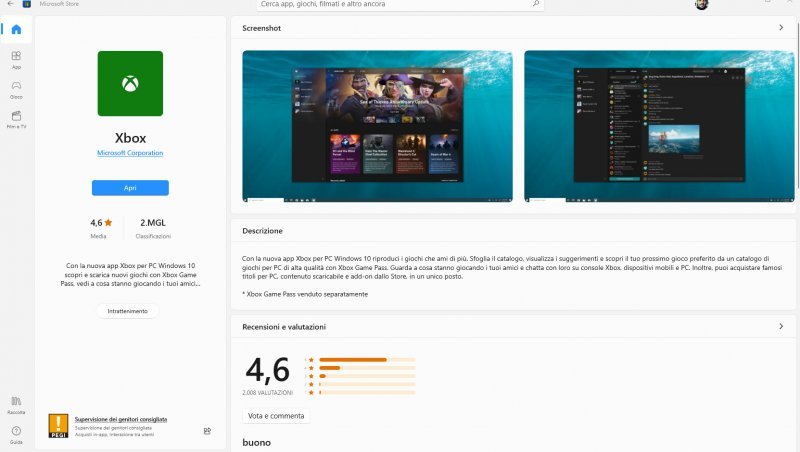Viewport: 800px width, 452px height.
Task: Click the Microsoft Store logo icon
Action: click(27, 4)
